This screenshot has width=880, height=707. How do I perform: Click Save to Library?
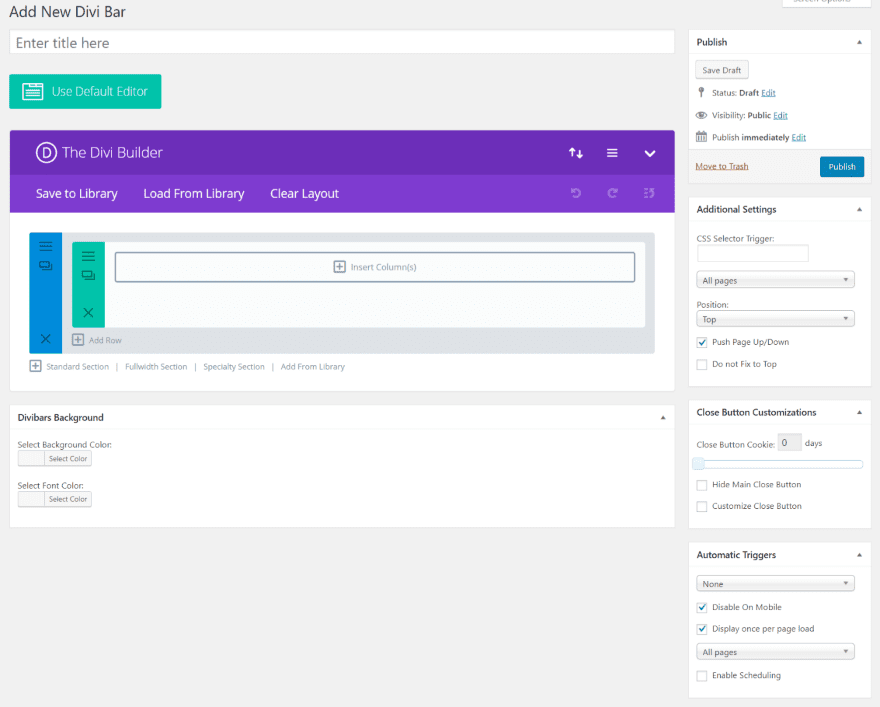(x=77, y=194)
